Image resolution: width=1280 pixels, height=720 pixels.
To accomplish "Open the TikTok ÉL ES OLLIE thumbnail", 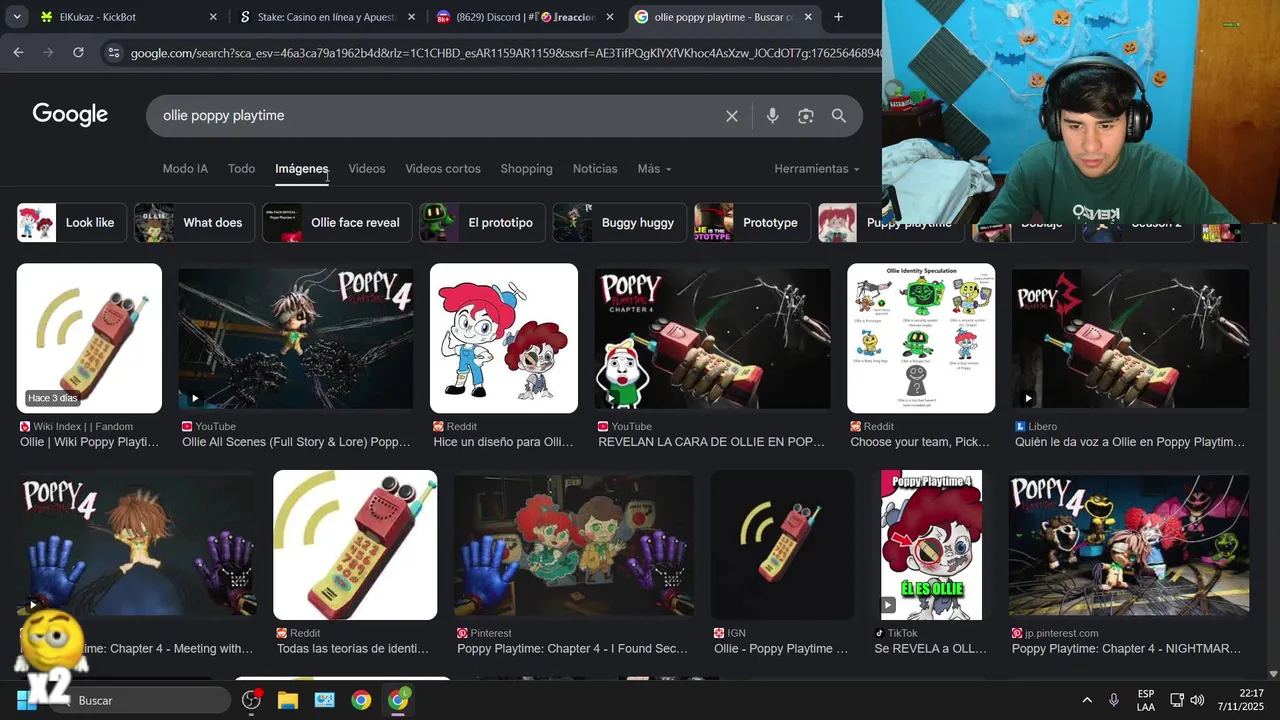I will [931, 545].
